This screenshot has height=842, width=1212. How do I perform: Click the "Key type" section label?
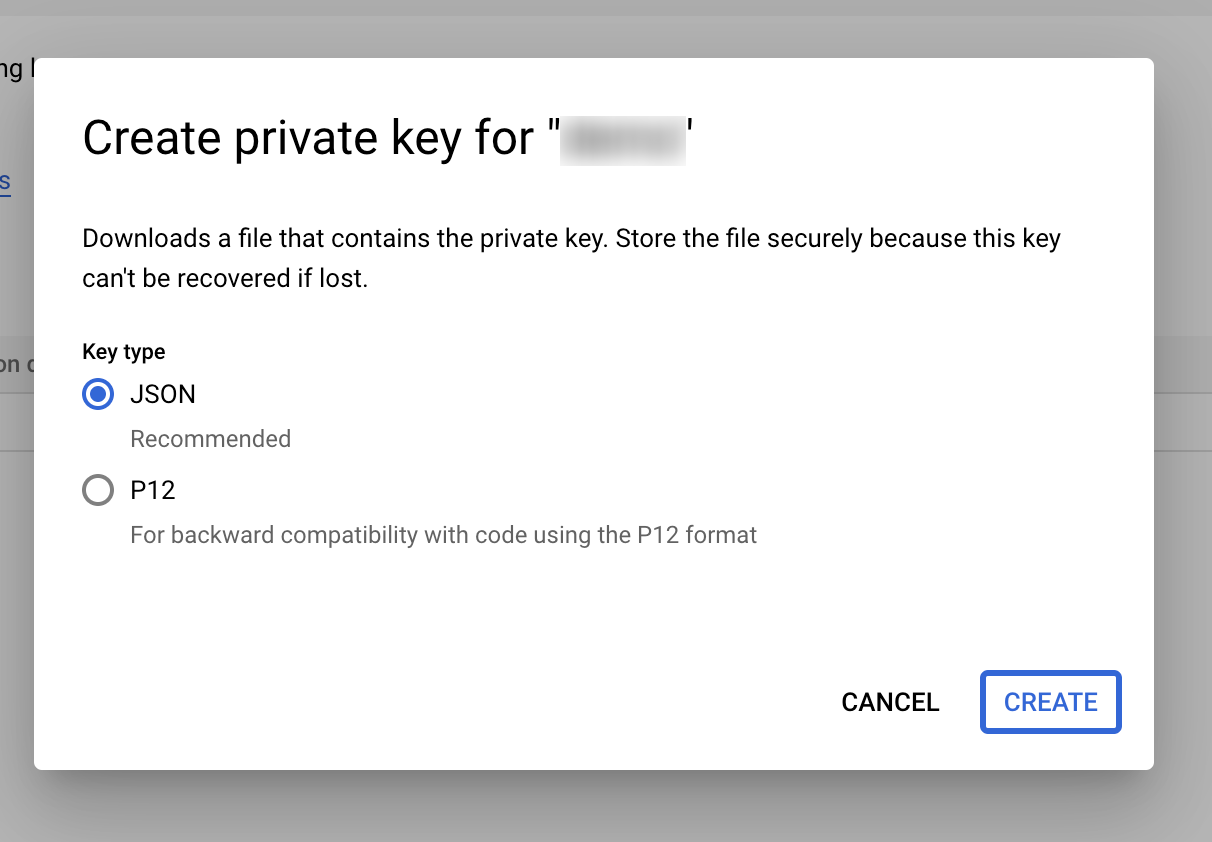tap(124, 352)
